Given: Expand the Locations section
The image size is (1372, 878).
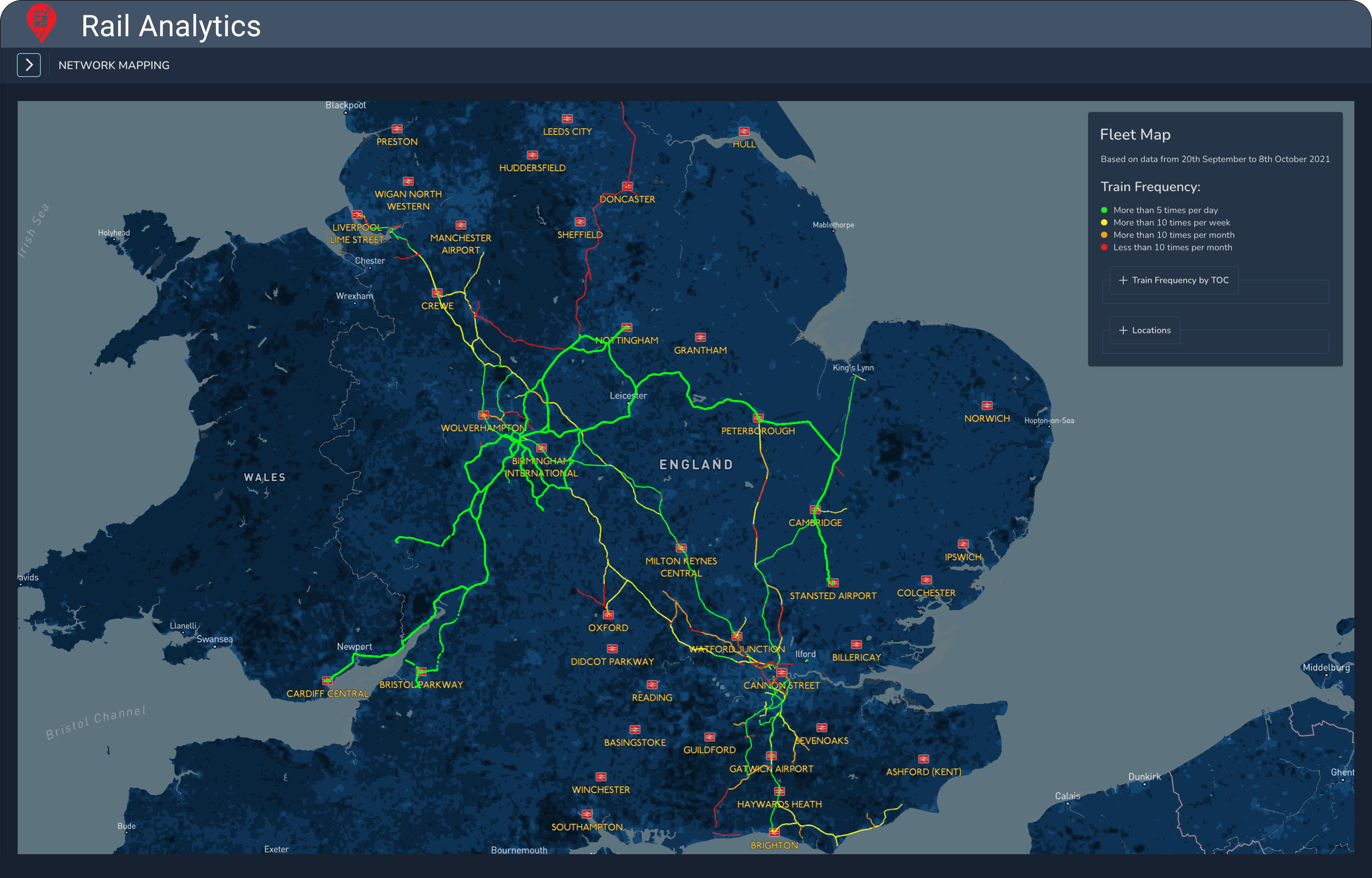Looking at the screenshot, I should [x=1144, y=330].
